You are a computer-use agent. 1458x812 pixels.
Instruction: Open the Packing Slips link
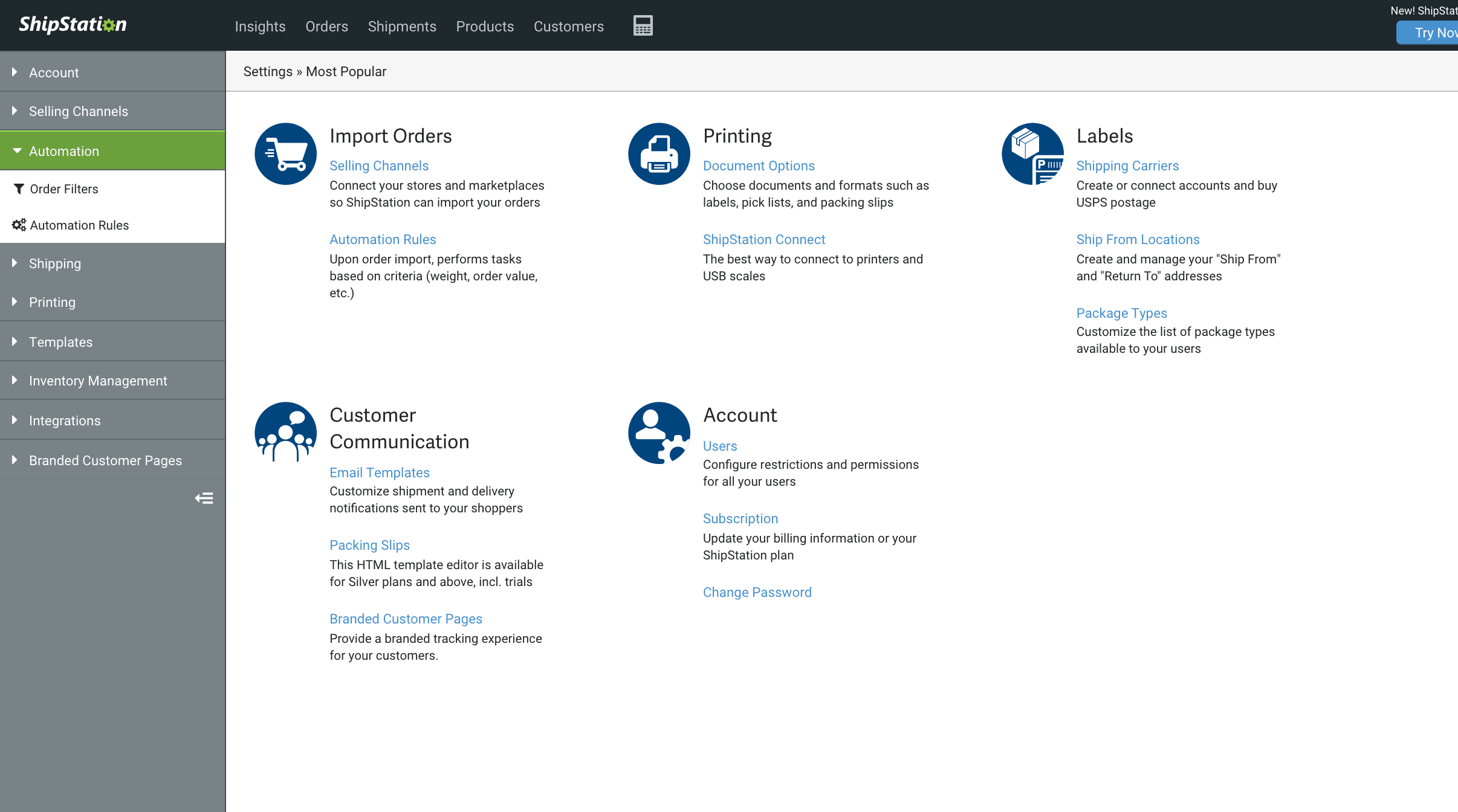pos(369,545)
